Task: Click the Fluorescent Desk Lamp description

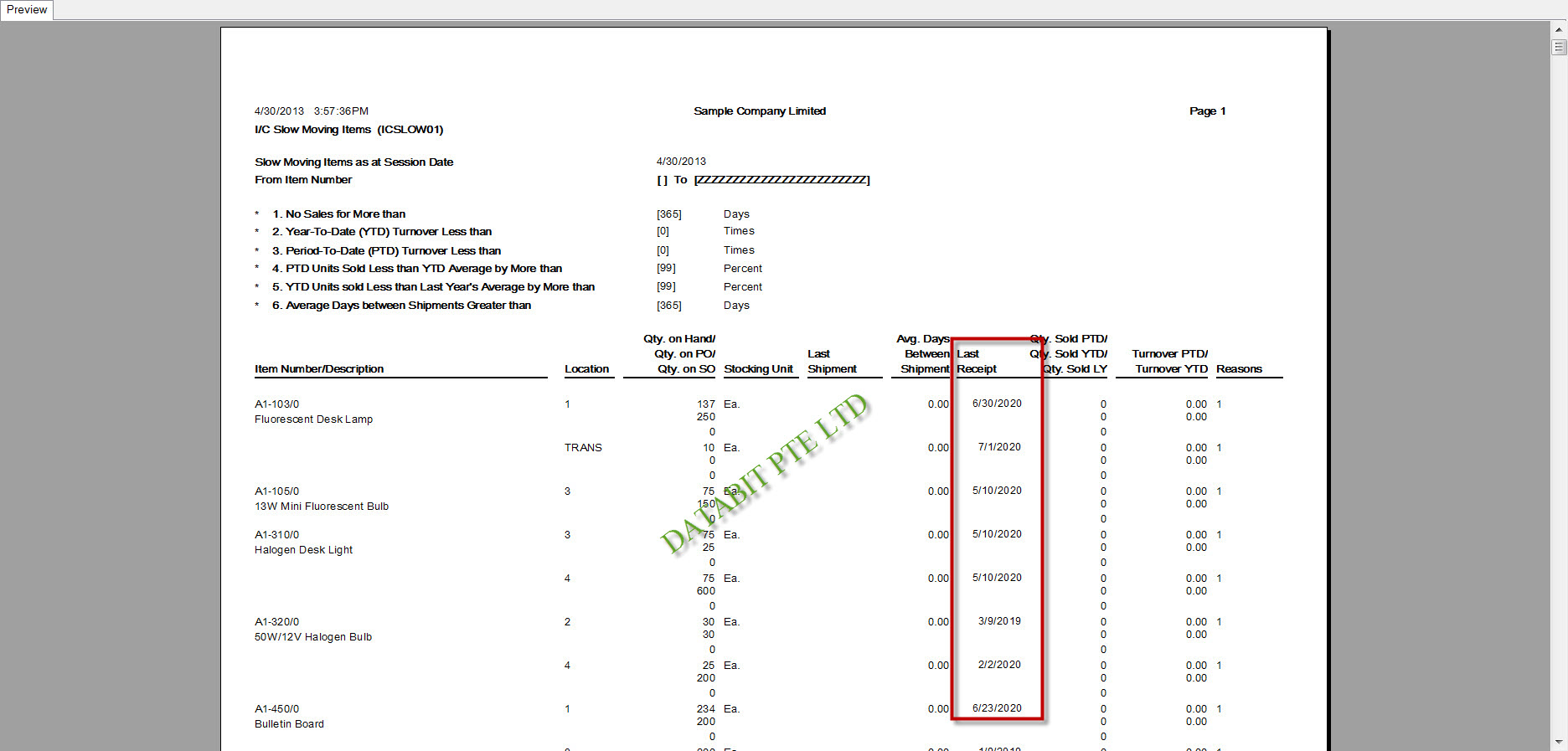Action: point(313,419)
